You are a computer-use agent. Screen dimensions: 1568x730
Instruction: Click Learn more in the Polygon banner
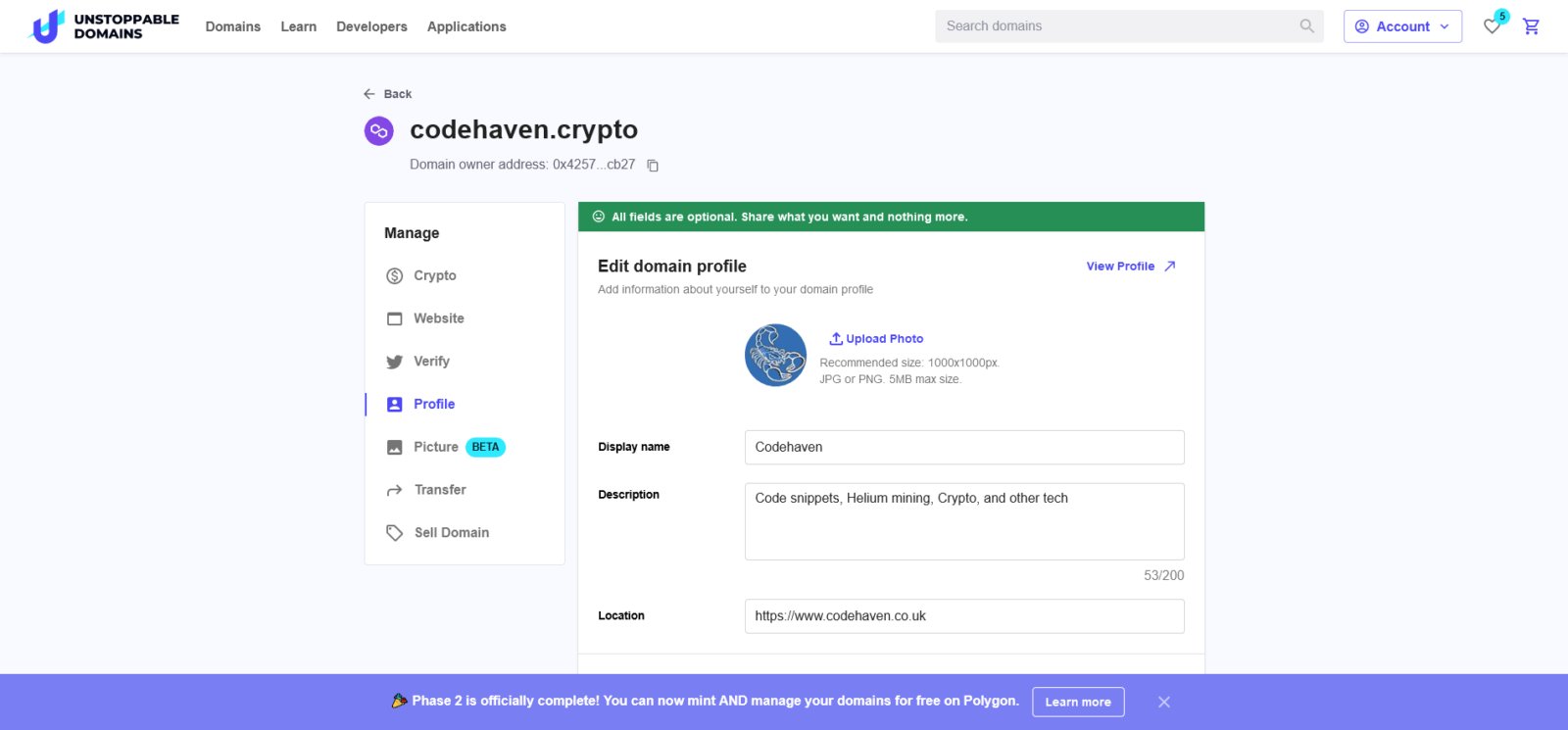point(1078,702)
